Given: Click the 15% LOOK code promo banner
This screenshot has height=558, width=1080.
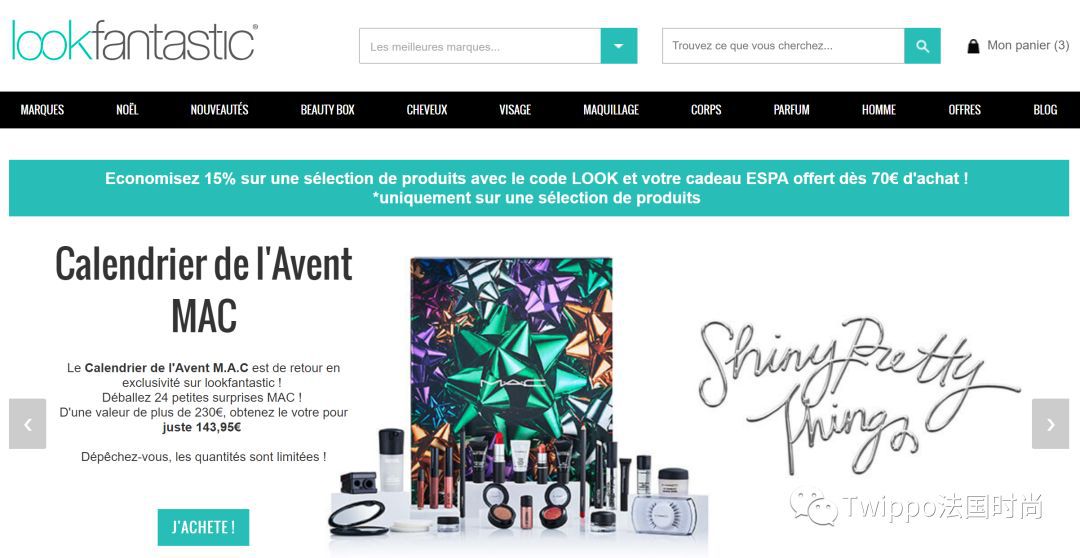Looking at the screenshot, I should (x=539, y=188).
